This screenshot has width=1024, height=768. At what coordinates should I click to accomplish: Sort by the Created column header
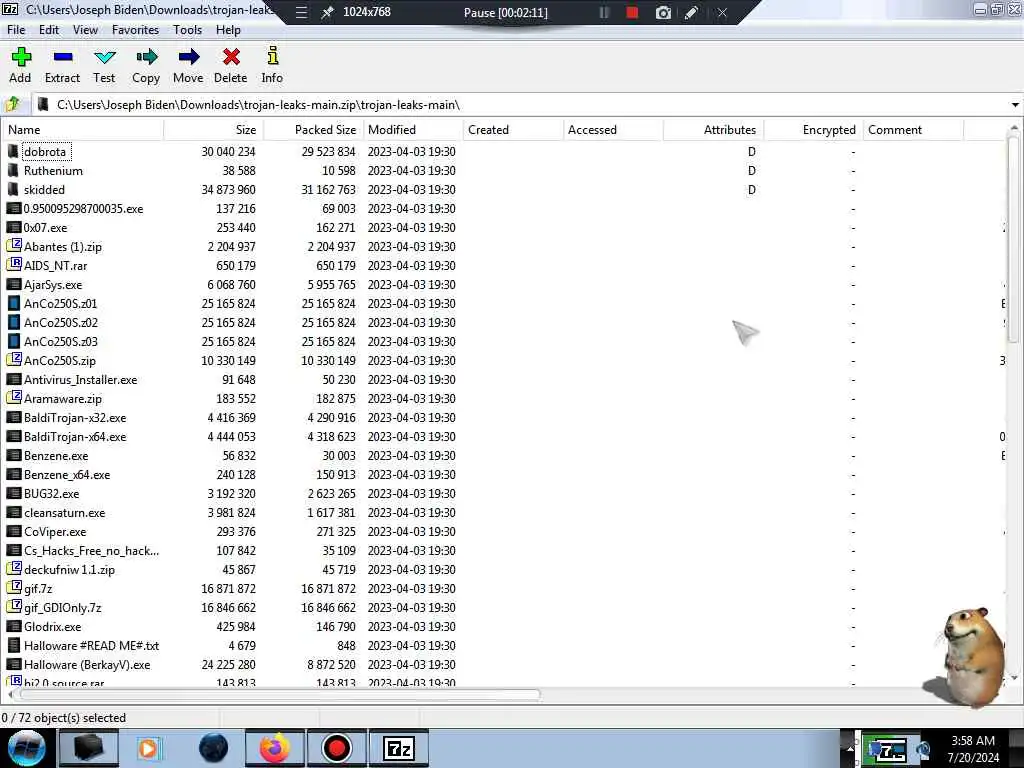pyautogui.click(x=513, y=130)
